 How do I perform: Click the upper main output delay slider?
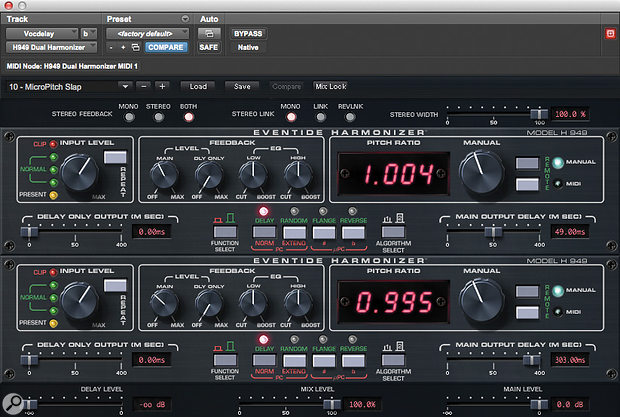[493, 232]
